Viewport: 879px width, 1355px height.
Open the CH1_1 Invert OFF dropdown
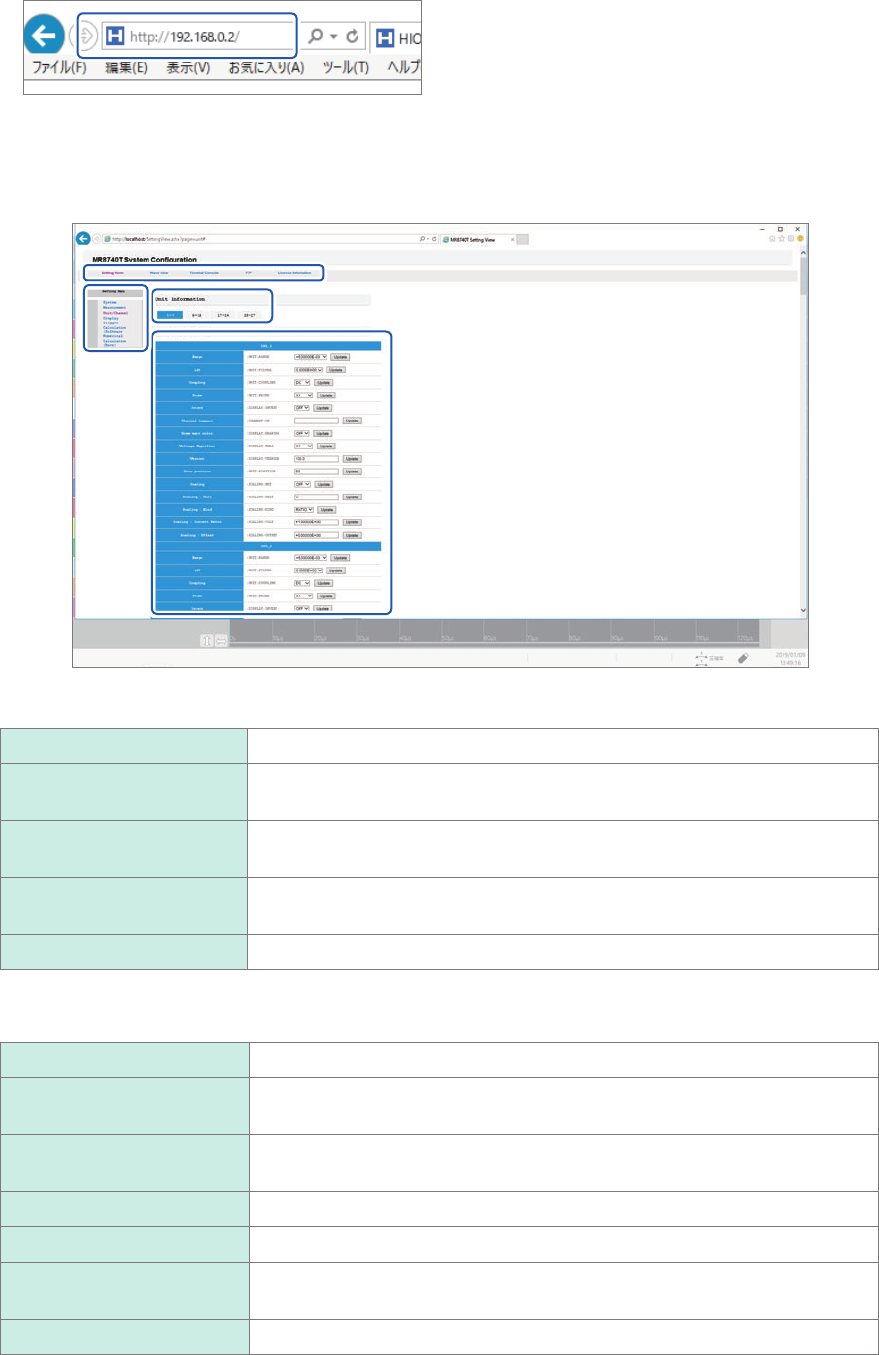coord(303,408)
